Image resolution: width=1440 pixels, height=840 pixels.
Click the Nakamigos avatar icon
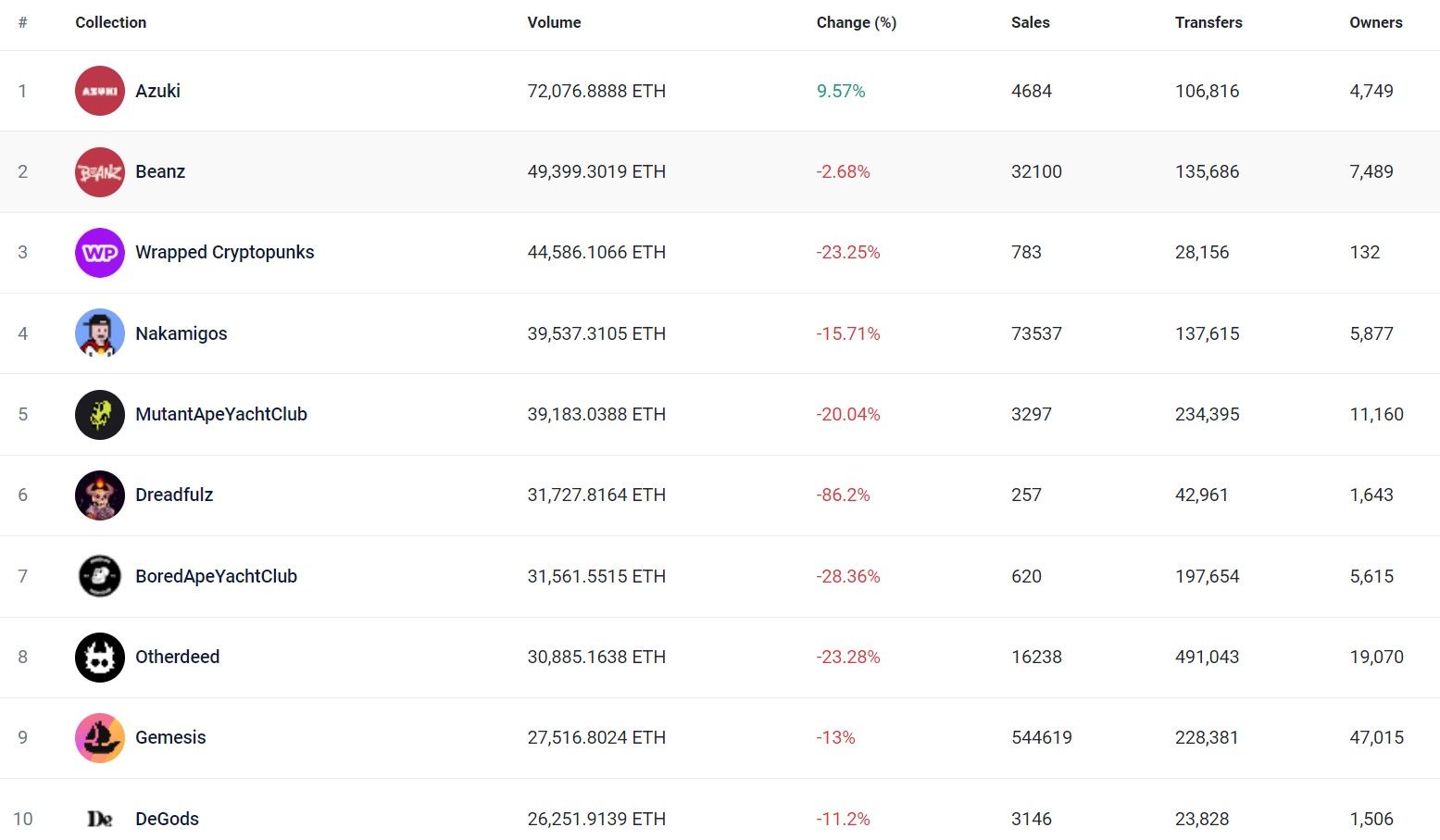[99, 333]
